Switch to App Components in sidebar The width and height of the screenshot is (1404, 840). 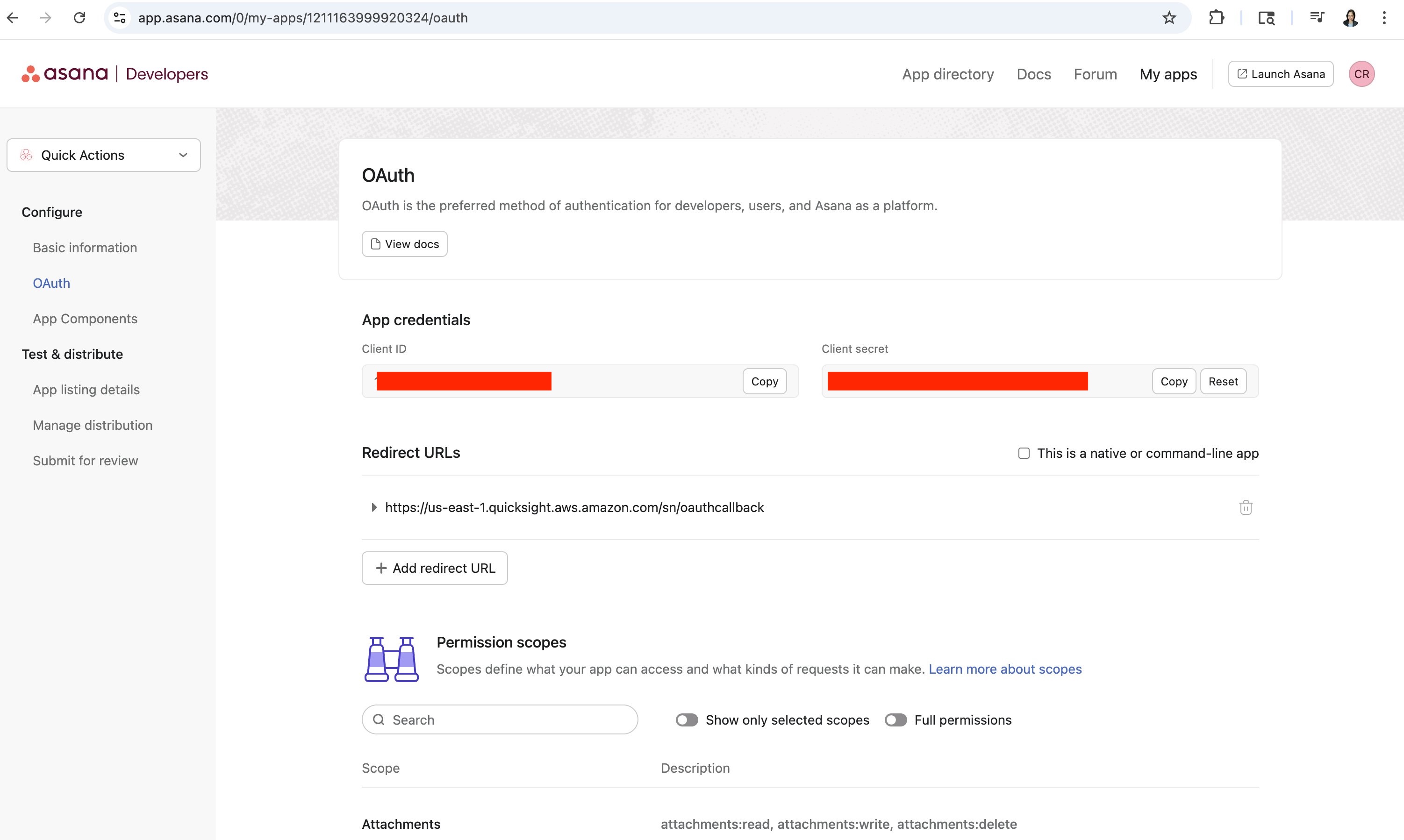point(85,318)
